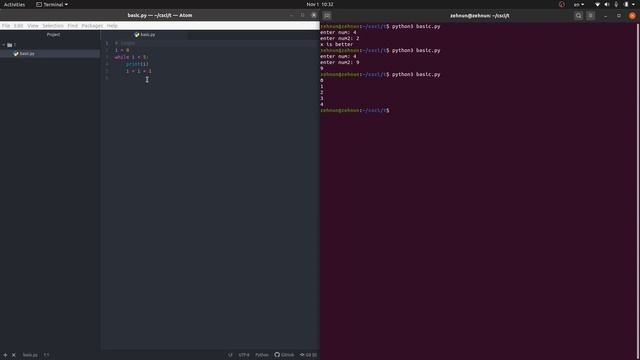Viewport: 640px width, 360px height.
Task: Click the print(i) line in editor
Action: [137, 64]
